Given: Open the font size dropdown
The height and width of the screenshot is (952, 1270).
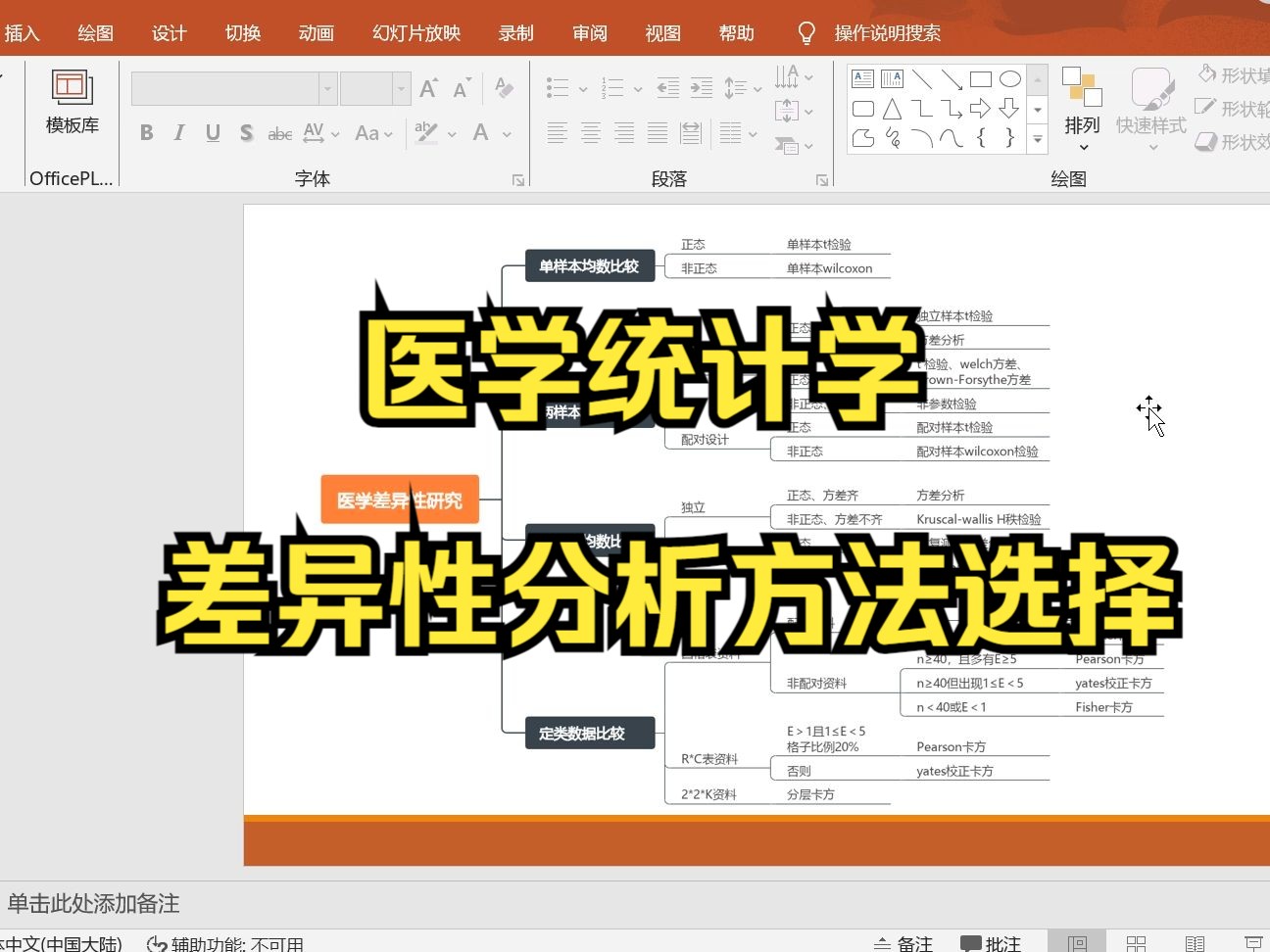Looking at the screenshot, I should 401,88.
